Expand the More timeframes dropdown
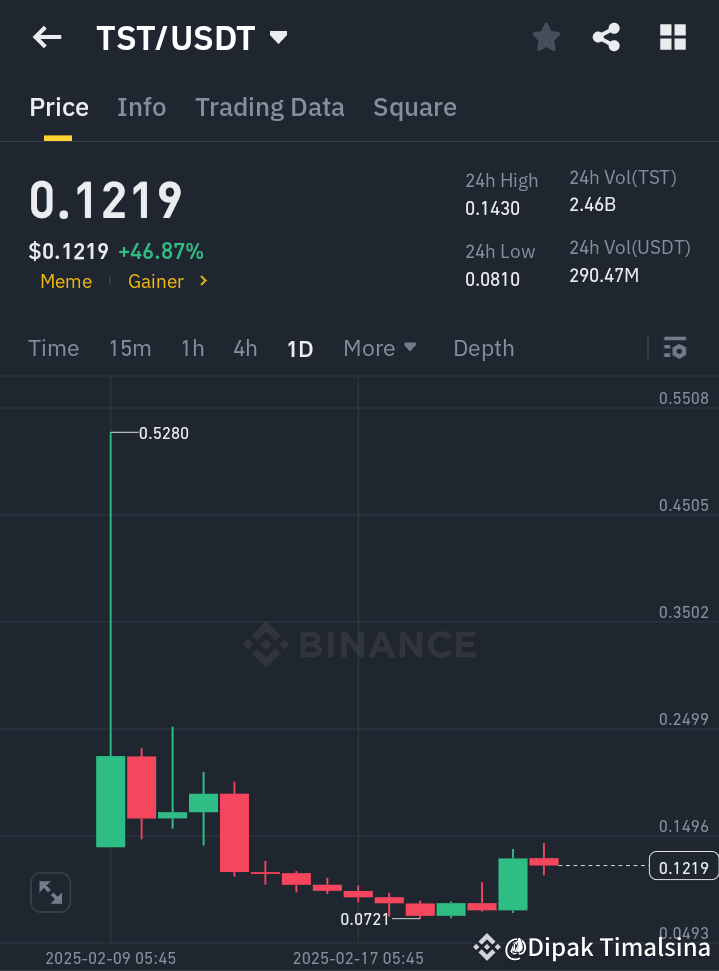This screenshot has height=971, width=719. 380,348
